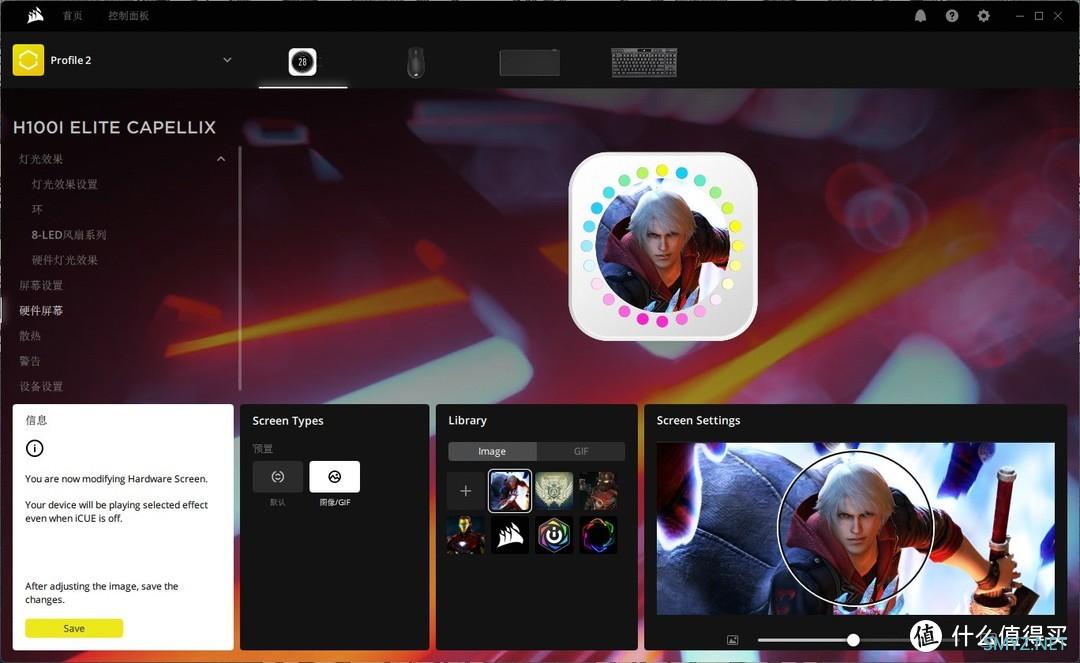Open 散热 in the sidebar
Screen dimensions: 1080x663
click(x=30, y=336)
